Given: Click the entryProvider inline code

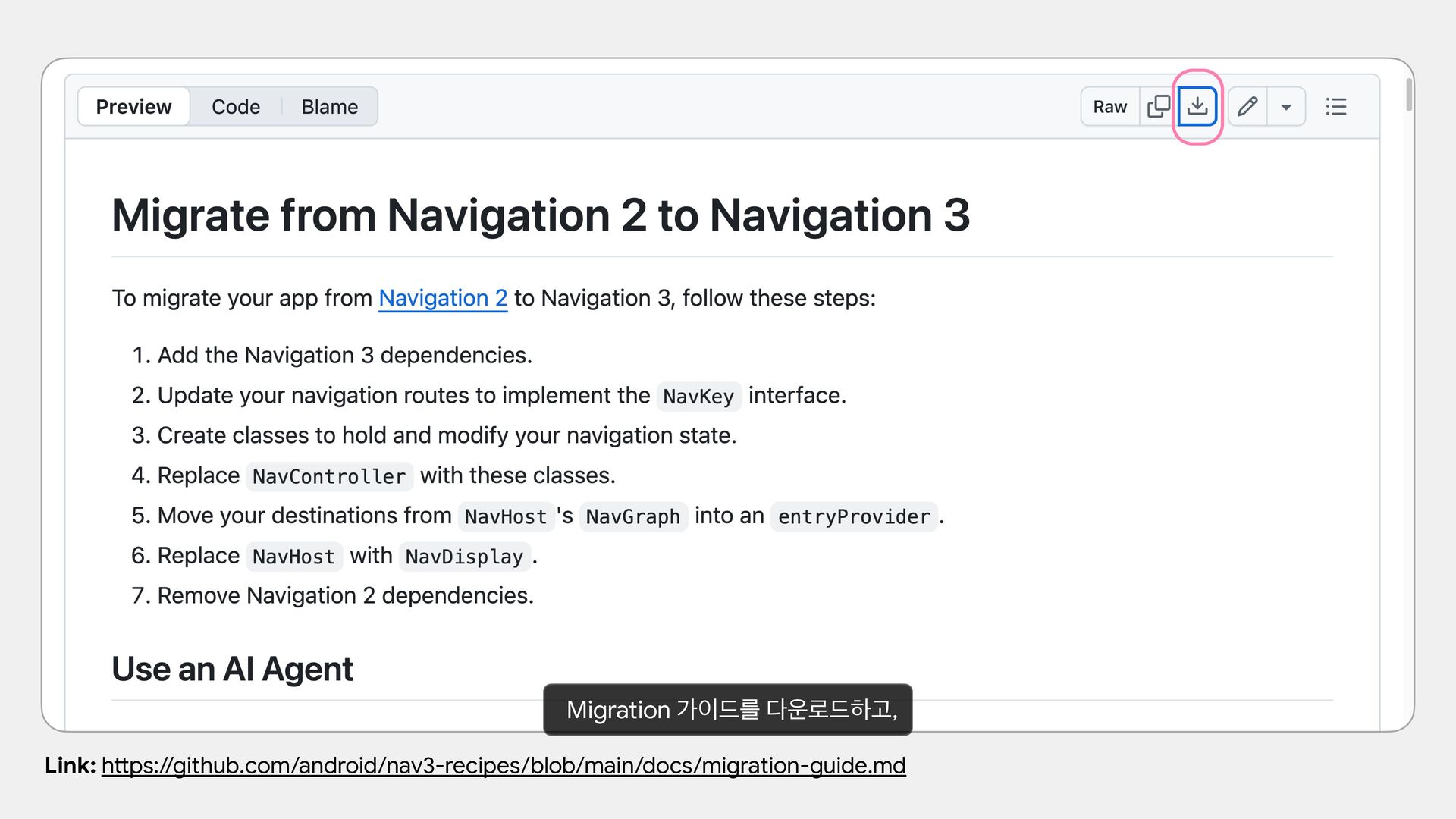Looking at the screenshot, I should coord(853,517).
